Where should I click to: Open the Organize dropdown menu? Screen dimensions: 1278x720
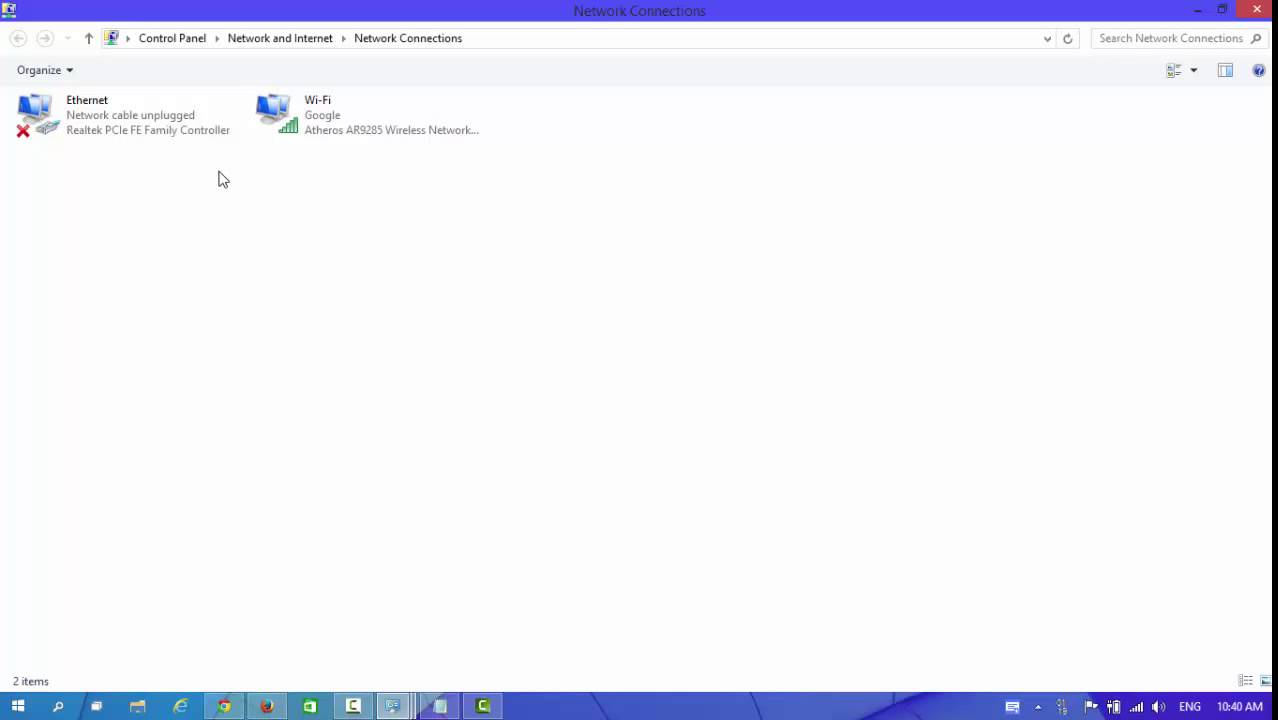coord(45,70)
